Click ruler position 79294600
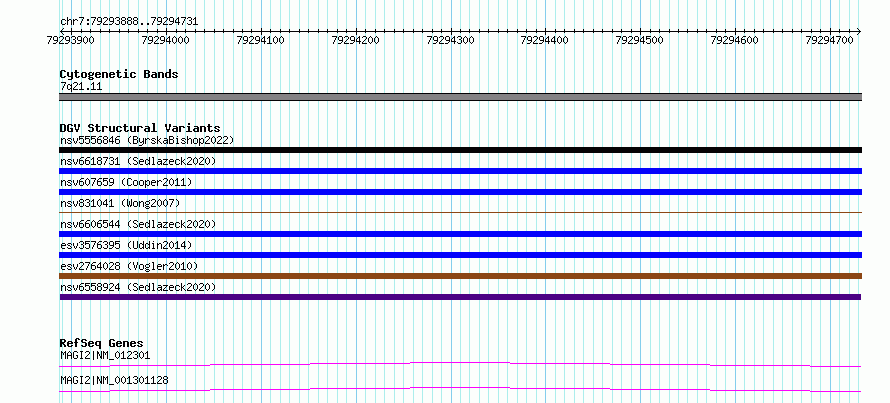The width and height of the screenshot is (890, 403). (x=735, y=40)
